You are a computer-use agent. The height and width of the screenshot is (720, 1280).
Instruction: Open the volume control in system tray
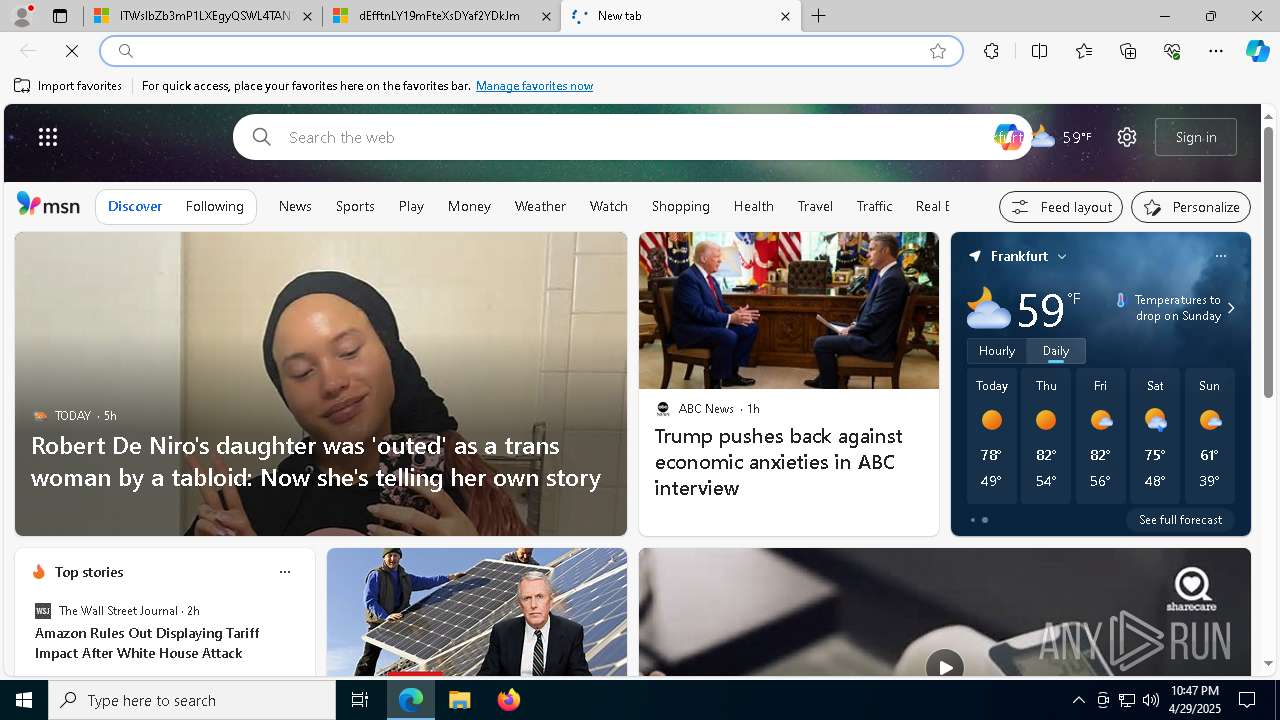[x=1150, y=700]
